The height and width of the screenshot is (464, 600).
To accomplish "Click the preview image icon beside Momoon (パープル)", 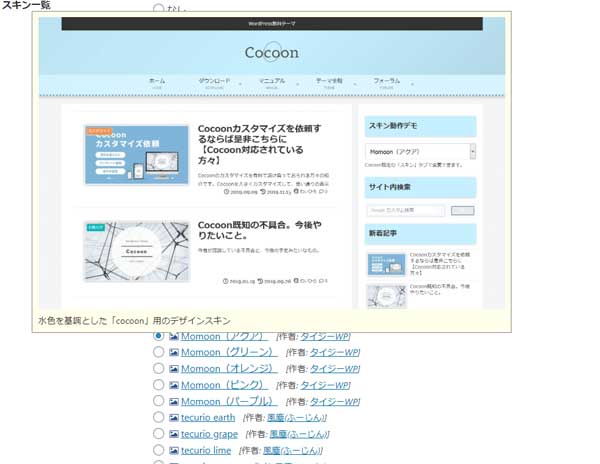I will coord(174,401).
